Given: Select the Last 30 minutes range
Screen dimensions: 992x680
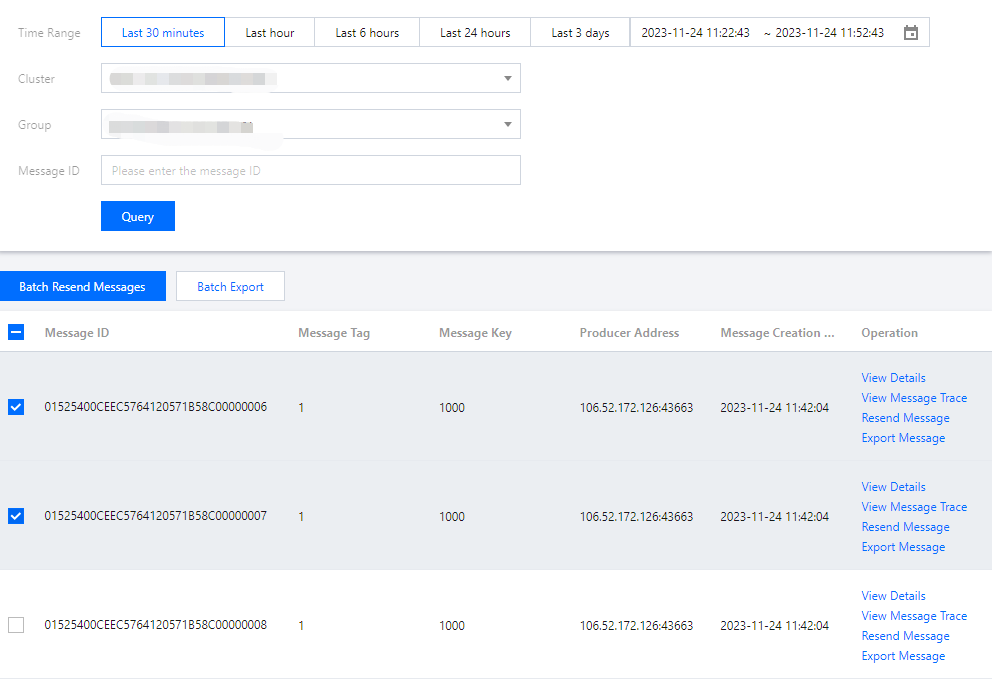Looking at the screenshot, I should click(x=163, y=33).
